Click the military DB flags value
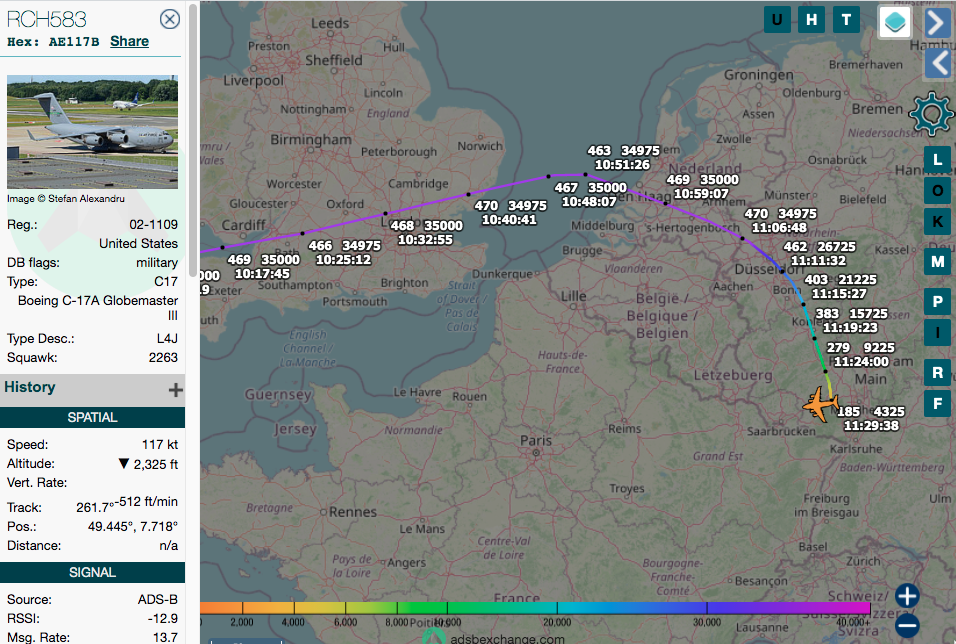Screen dimensions: 956x644 click(x=157, y=263)
